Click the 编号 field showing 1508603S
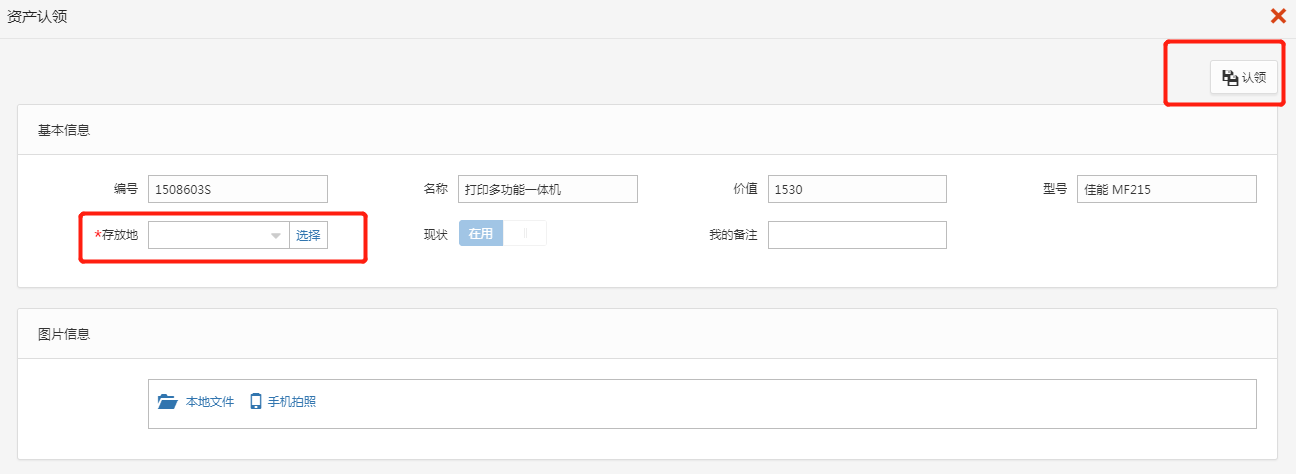The width and height of the screenshot is (1296, 474). coord(237,189)
